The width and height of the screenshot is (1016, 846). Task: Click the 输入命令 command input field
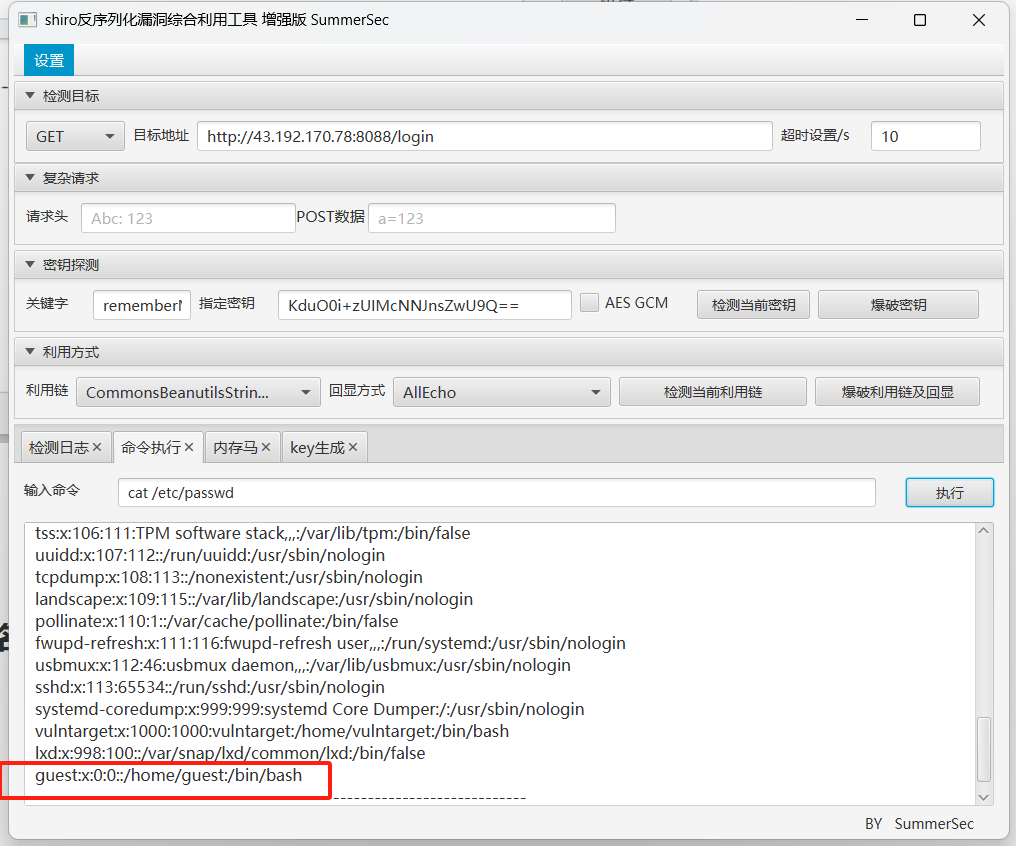[496, 492]
